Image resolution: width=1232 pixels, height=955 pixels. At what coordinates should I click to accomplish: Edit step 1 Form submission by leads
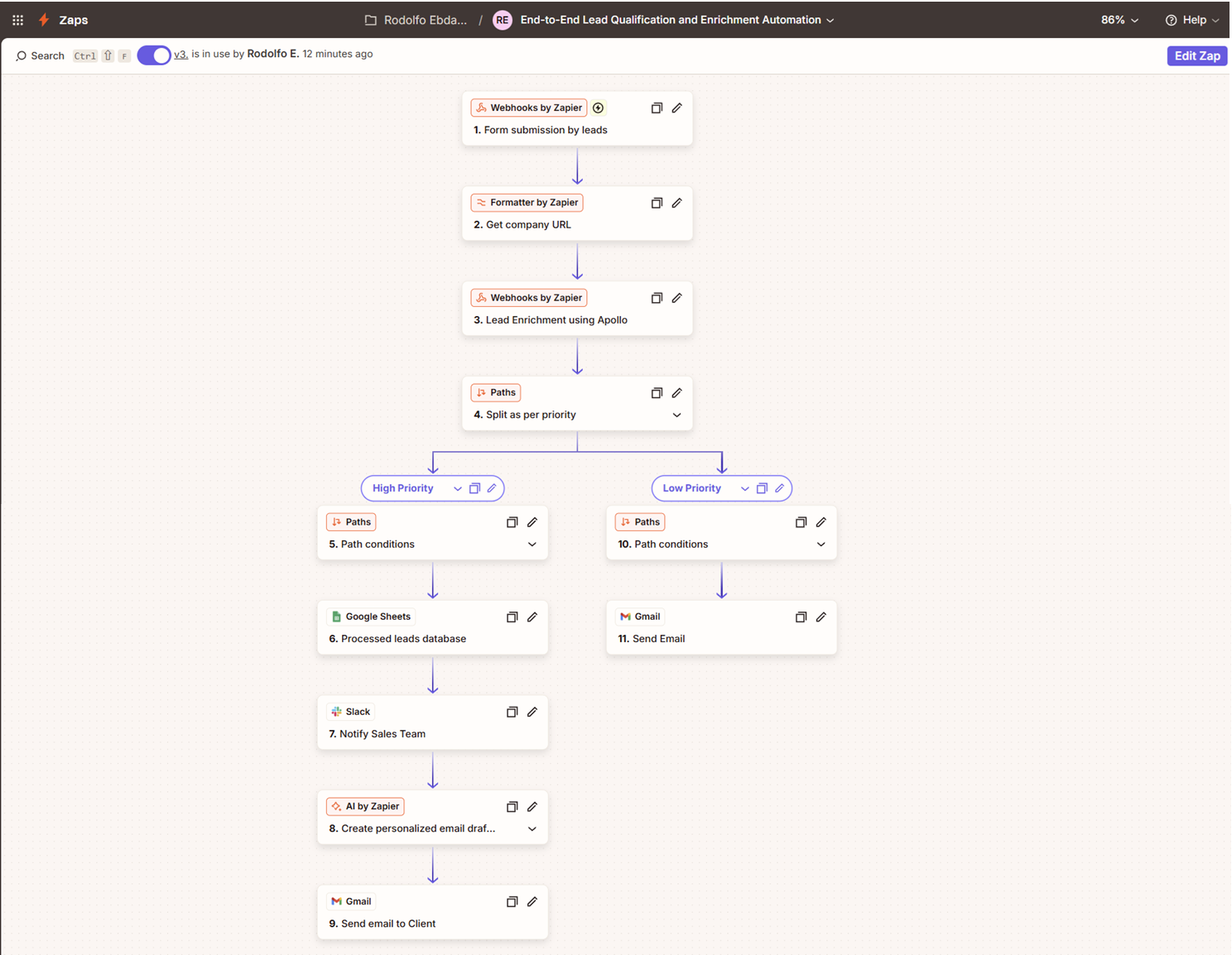point(676,108)
